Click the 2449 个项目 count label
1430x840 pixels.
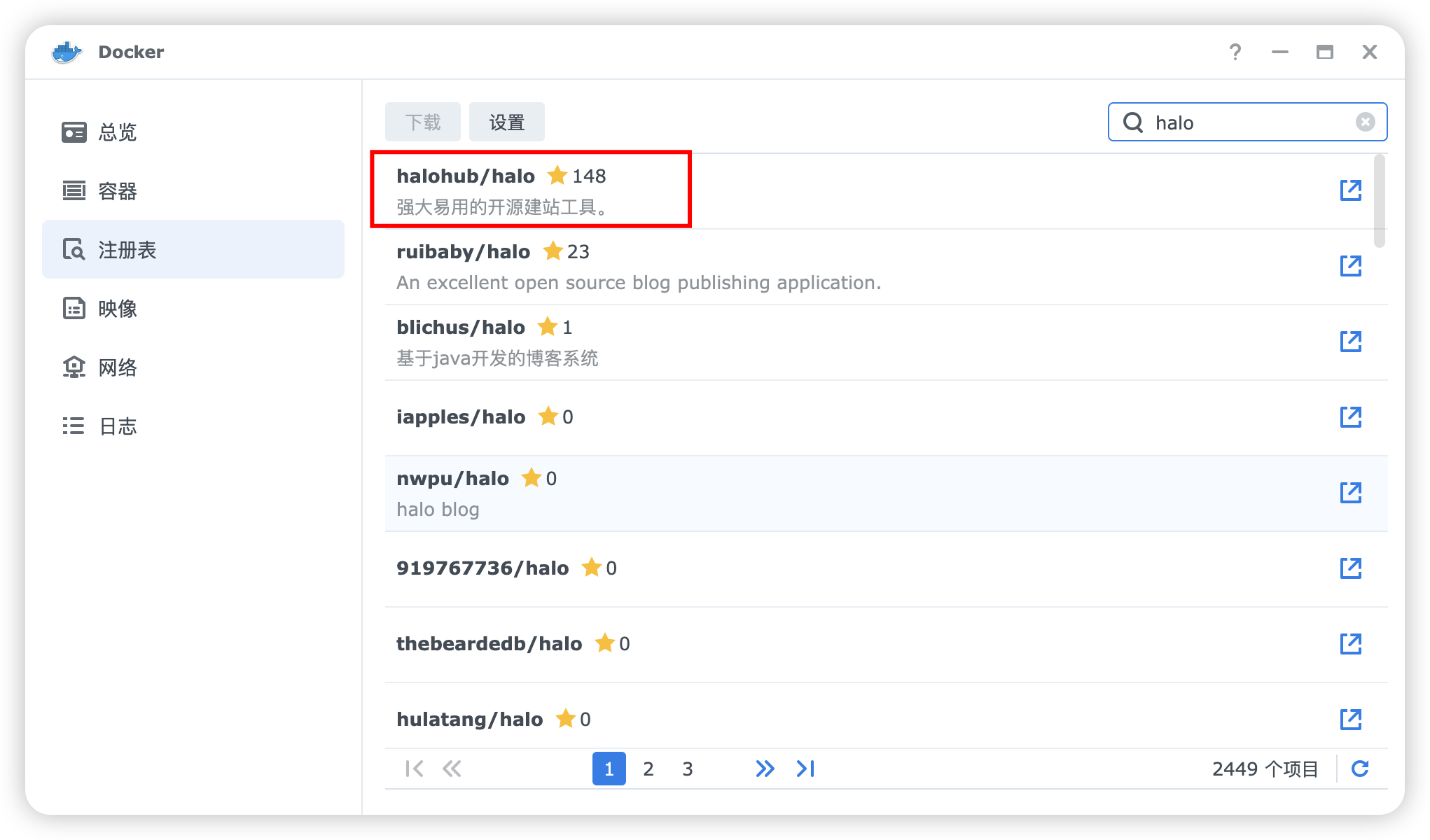pos(1265,769)
